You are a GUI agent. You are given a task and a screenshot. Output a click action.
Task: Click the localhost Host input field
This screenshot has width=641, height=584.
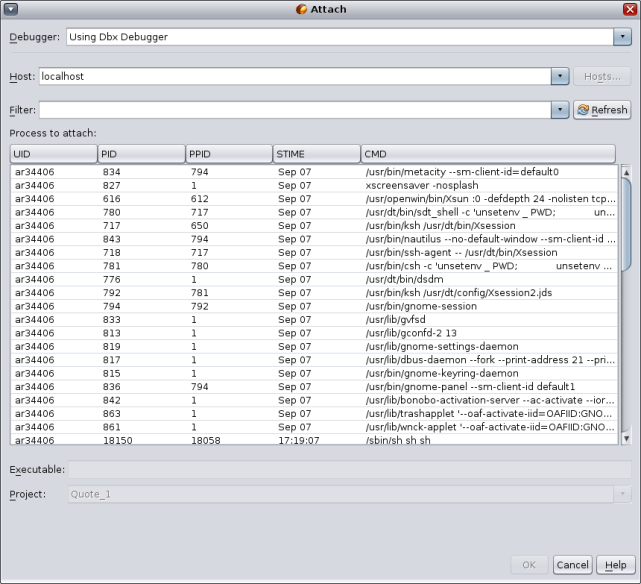(x=294, y=76)
